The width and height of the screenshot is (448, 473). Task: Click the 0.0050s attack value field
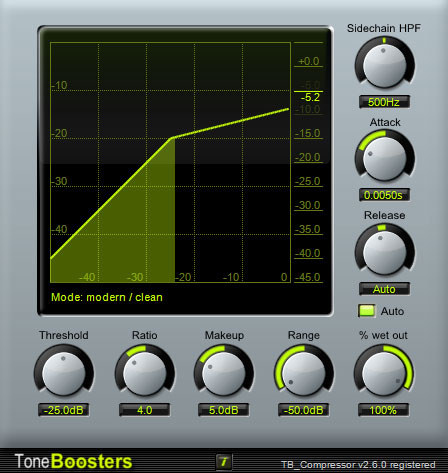384,195
